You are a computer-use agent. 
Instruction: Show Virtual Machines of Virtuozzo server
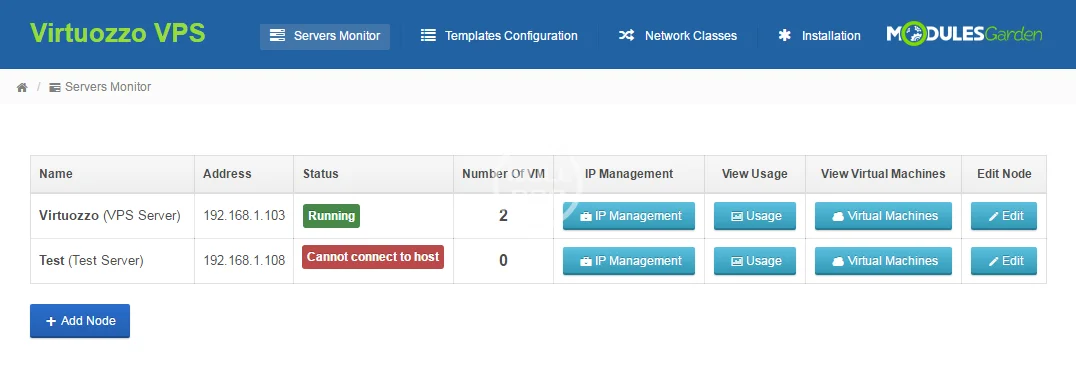(x=883, y=216)
